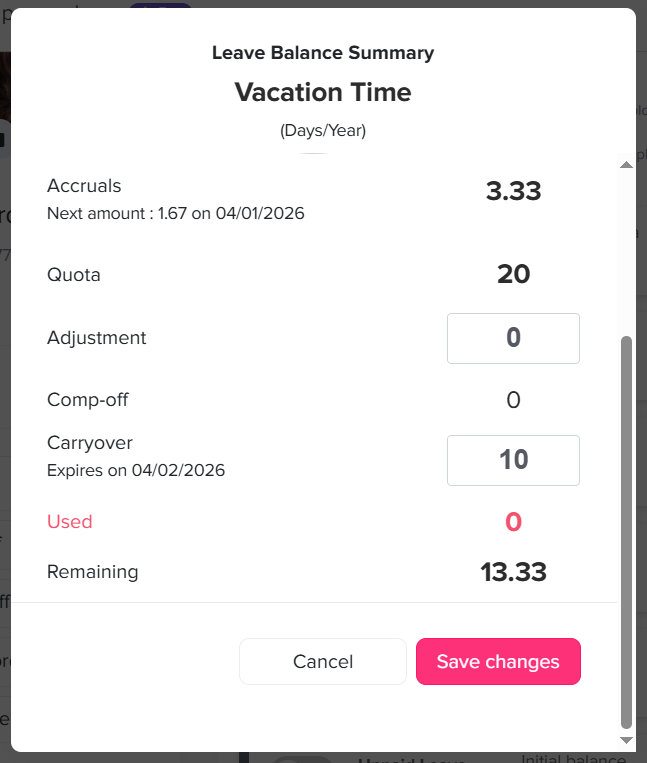
Task: Click the Vacation Time heading
Action: [x=323, y=93]
